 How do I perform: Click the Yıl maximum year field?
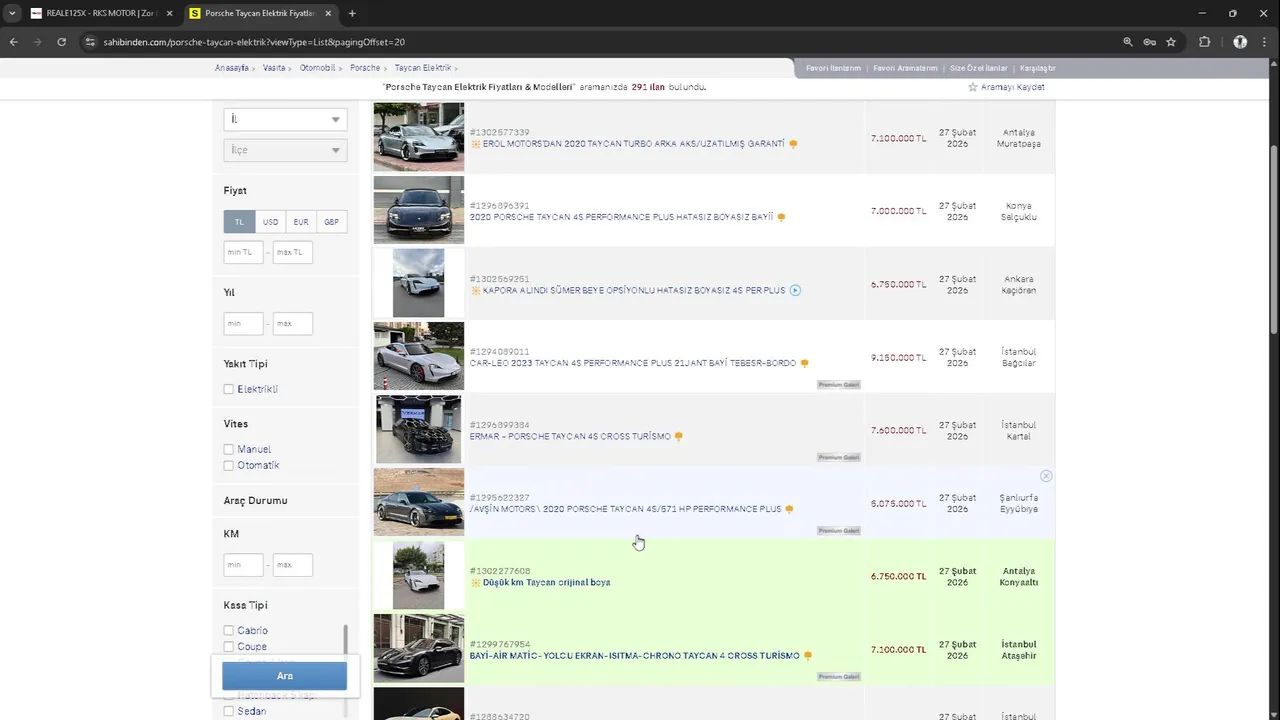[x=292, y=324]
